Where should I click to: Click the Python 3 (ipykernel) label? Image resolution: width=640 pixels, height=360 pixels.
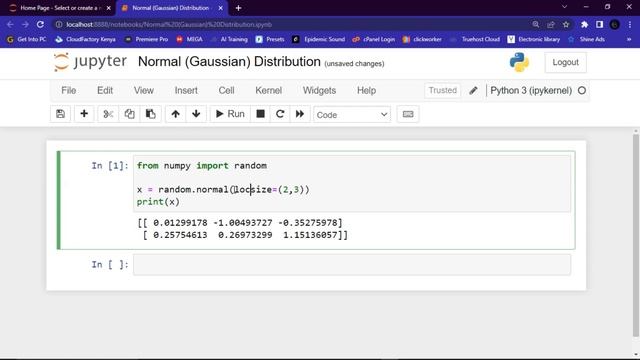(531, 90)
